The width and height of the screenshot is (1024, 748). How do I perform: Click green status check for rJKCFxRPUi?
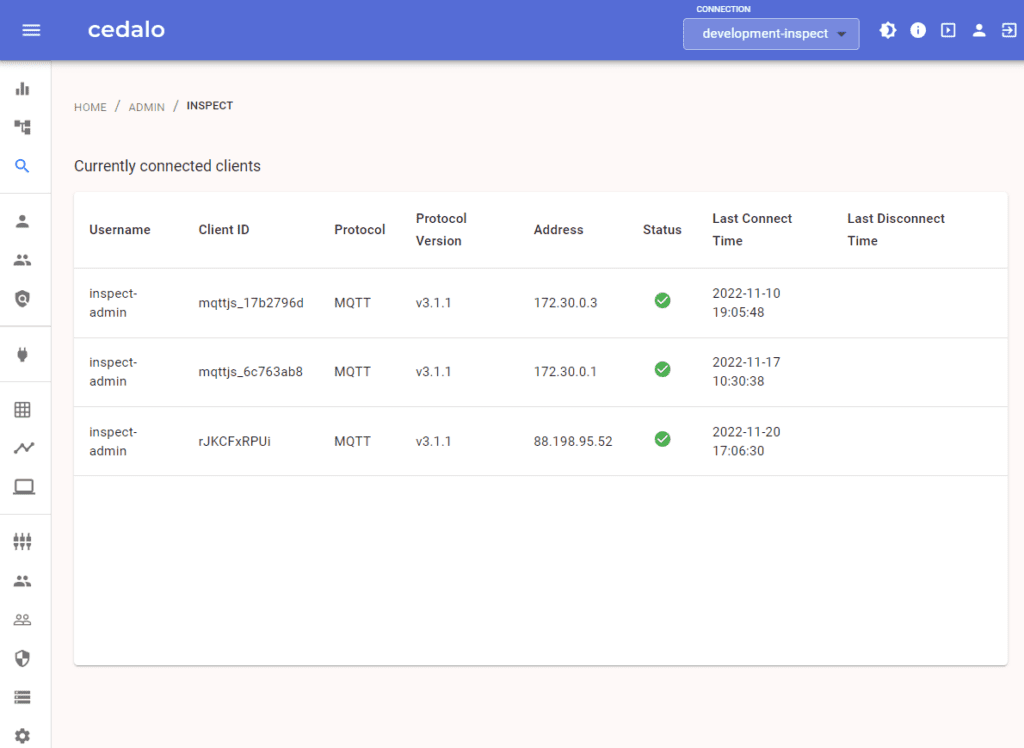662,439
